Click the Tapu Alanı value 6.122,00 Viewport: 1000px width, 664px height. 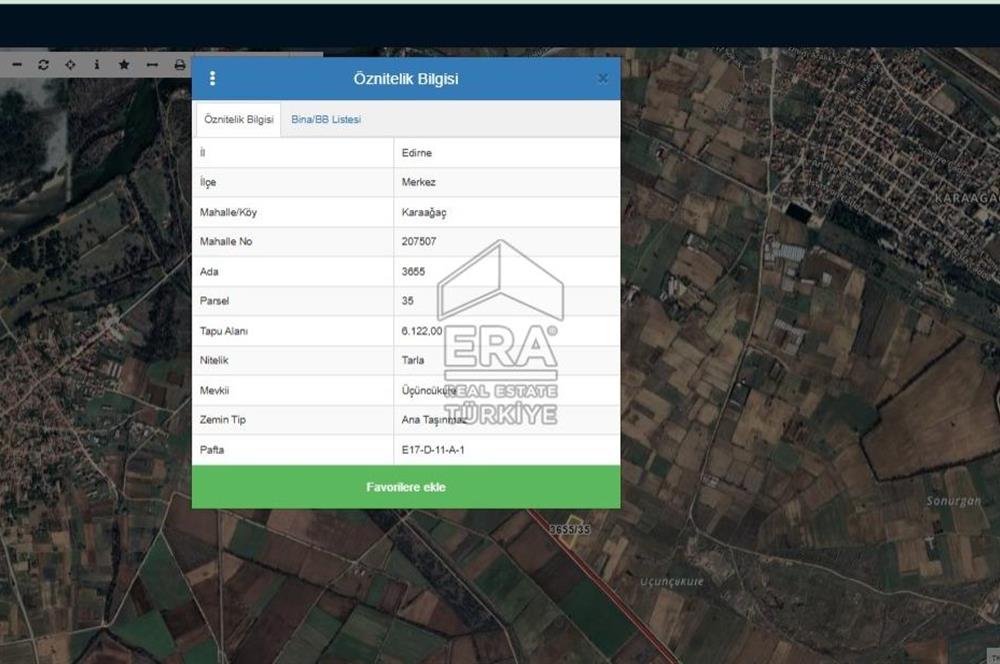[422, 331]
